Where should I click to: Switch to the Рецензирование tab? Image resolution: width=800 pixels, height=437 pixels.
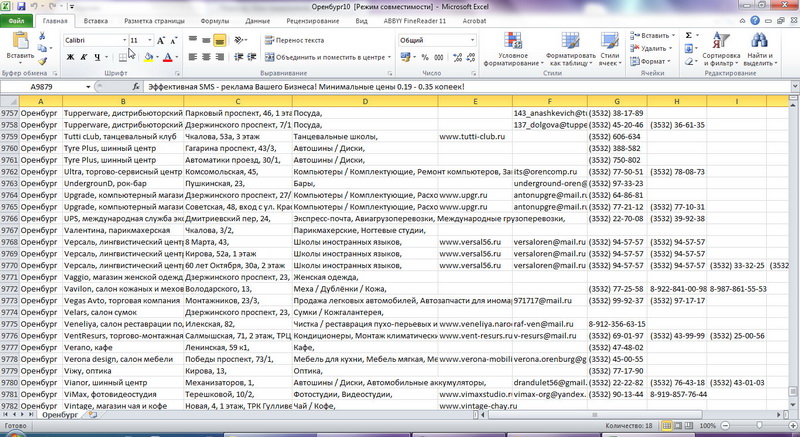pos(313,21)
